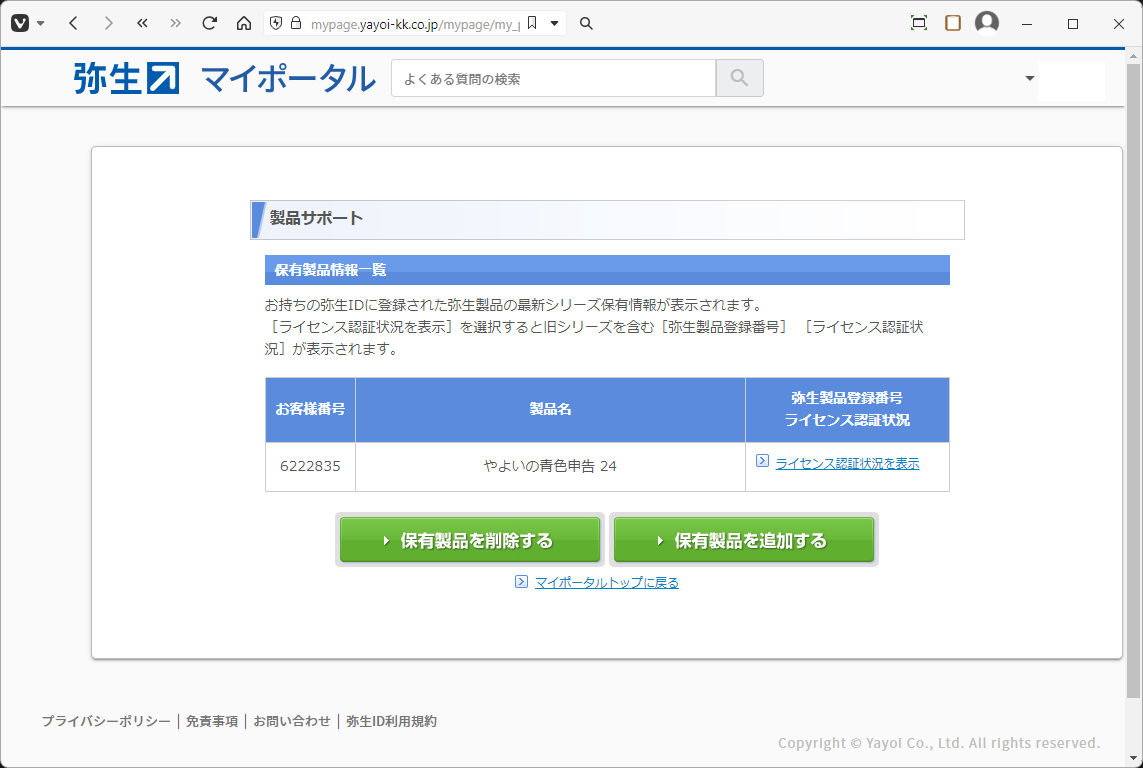This screenshot has height=768, width=1143.
Task: Click the FAQ search magnifier button
Action: click(x=739, y=79)
